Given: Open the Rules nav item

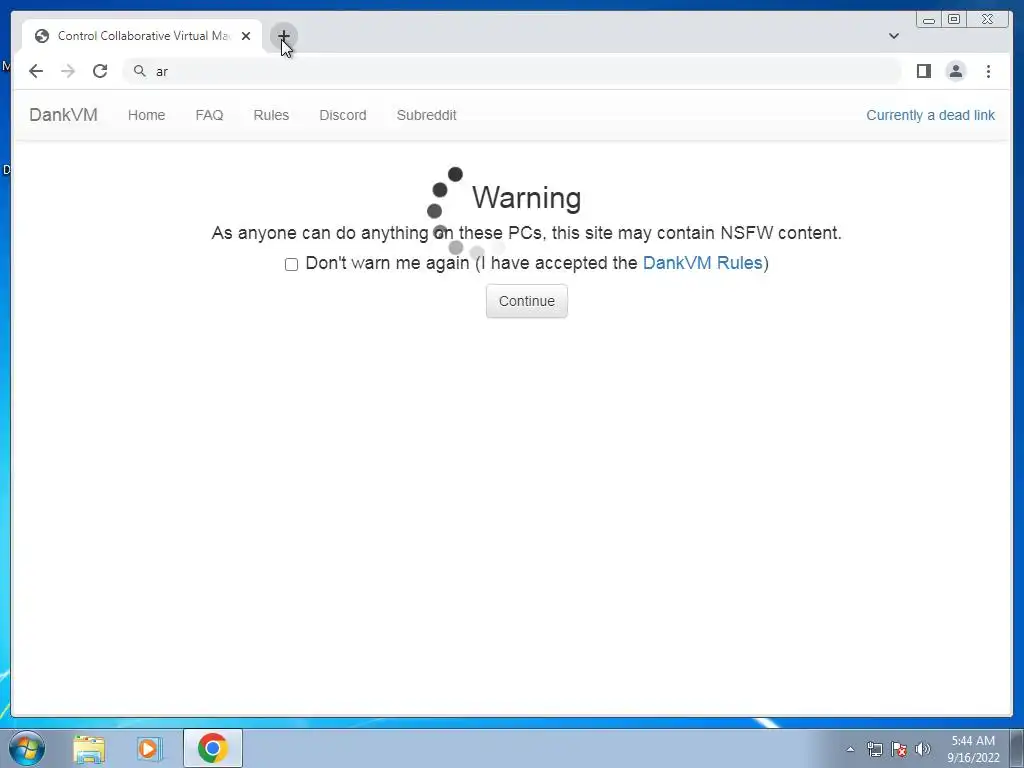Looking at the screenshot, I should click(271, 115).
